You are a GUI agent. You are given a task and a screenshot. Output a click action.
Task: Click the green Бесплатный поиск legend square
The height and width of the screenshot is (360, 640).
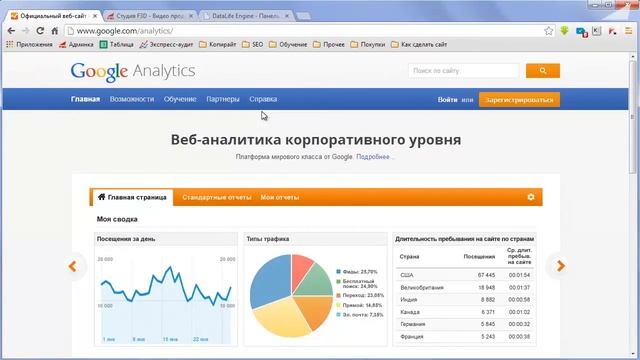coord(338,282)
